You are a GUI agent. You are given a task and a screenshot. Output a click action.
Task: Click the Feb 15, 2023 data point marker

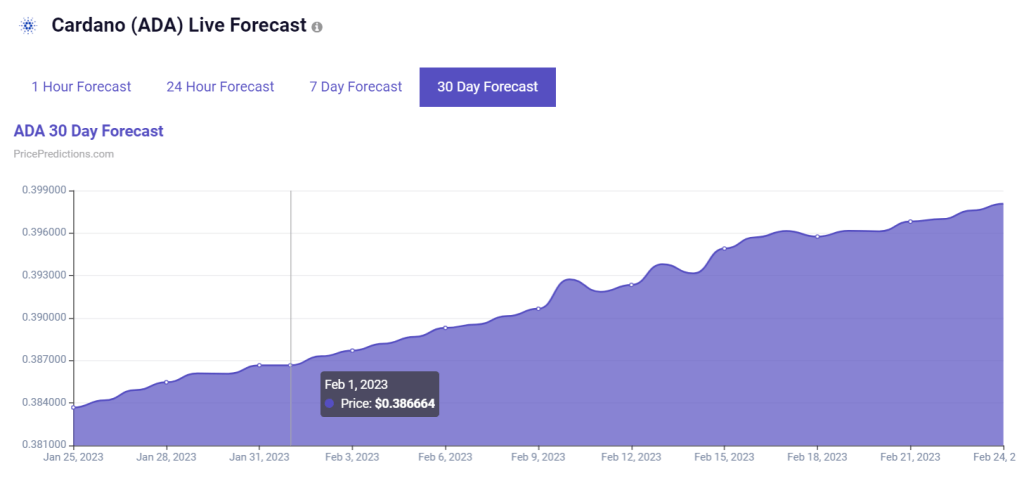pyautogui.click(x=724, y=248)
